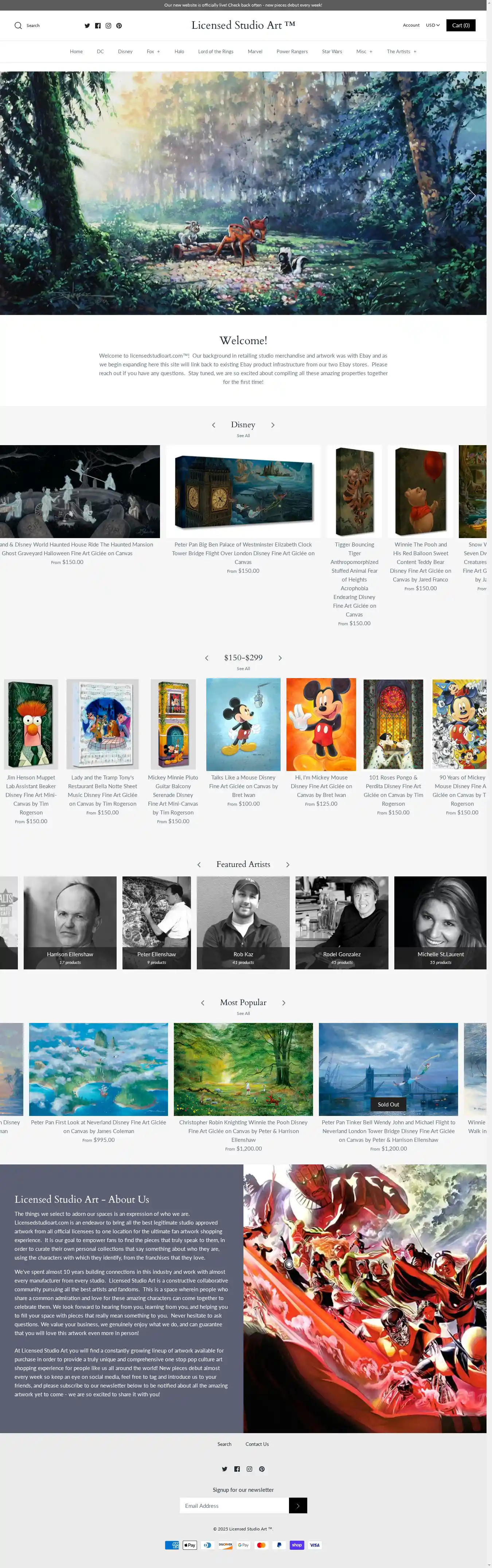Click the footer Pinterest icon
Image resolution: width=492 pixels, height=1568 pixels.
click(262, 1469)
